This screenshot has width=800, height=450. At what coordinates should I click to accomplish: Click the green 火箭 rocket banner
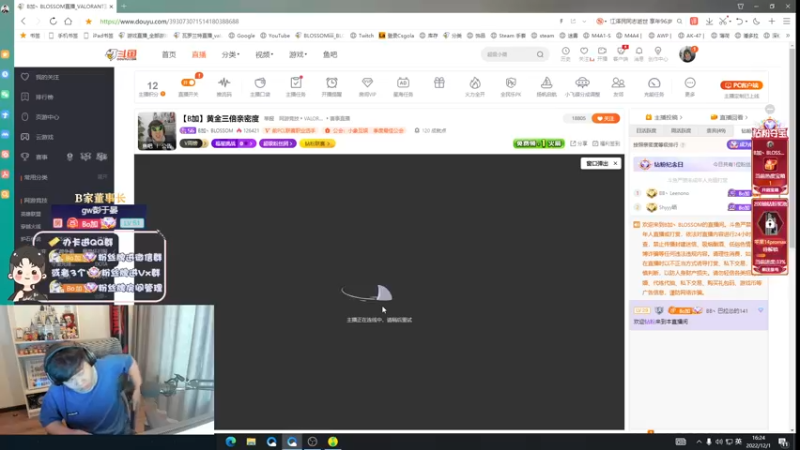pyautogui.click(x=538, y=144)
